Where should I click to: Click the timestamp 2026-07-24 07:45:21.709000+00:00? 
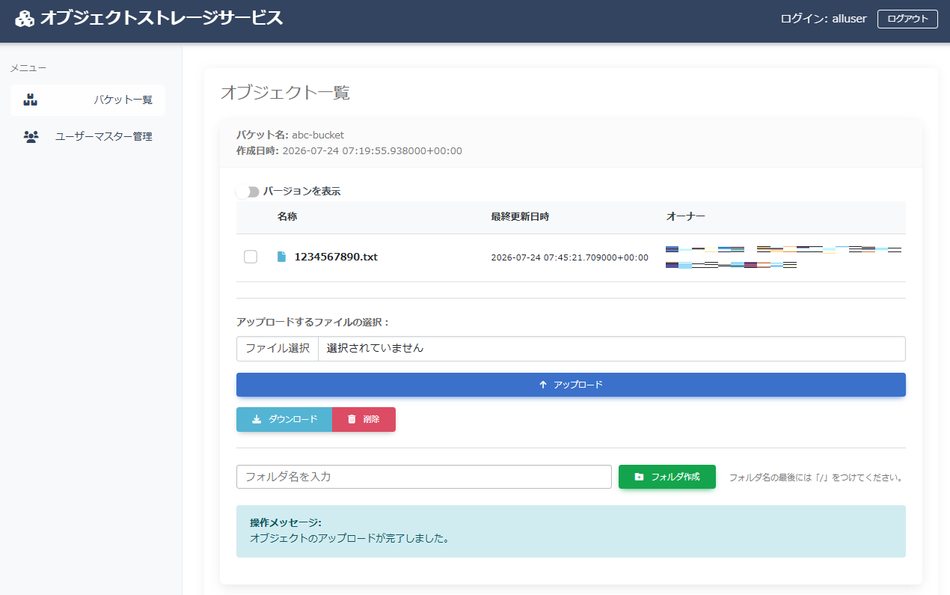tap(570, 258)
